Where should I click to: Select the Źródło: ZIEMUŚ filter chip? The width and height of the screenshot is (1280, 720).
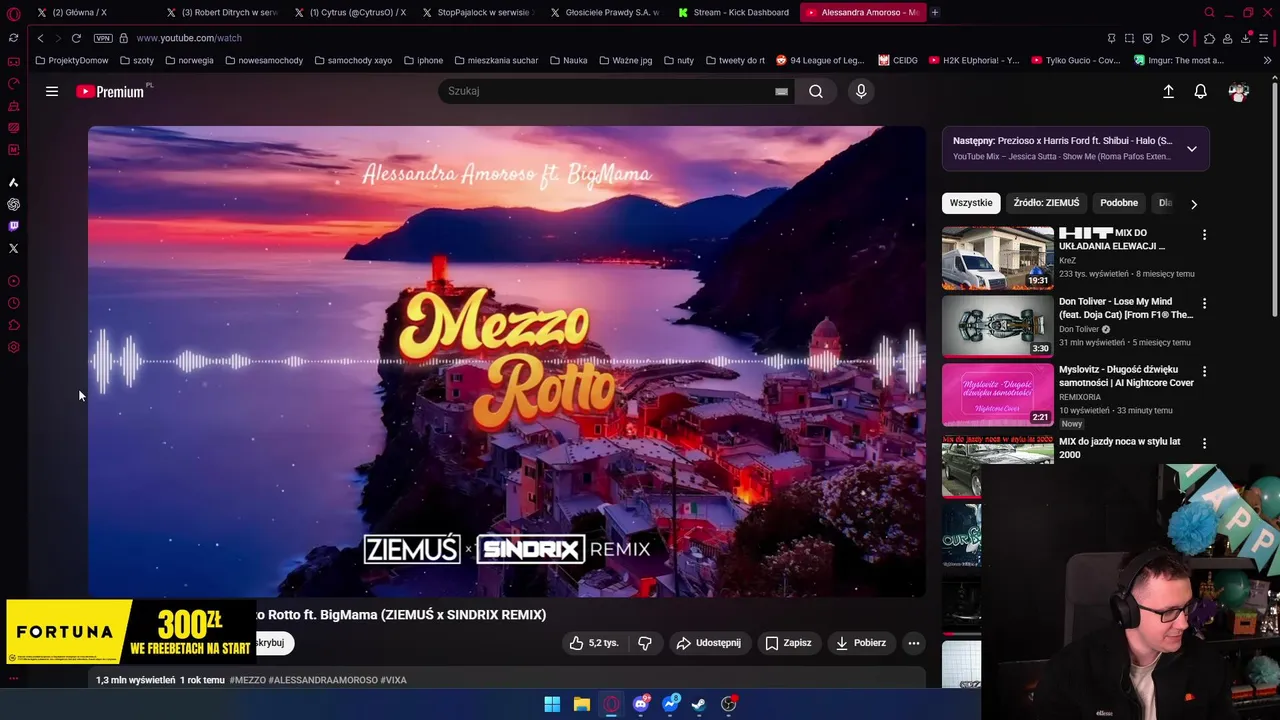(1046, 203)
